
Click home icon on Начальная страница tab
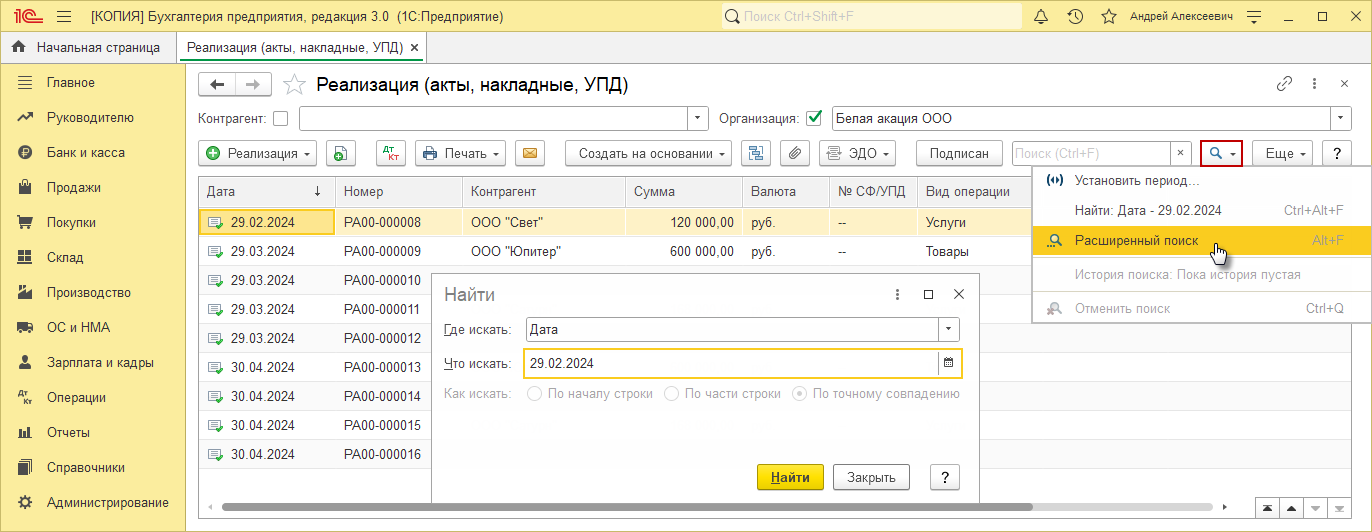pos(18,47)
